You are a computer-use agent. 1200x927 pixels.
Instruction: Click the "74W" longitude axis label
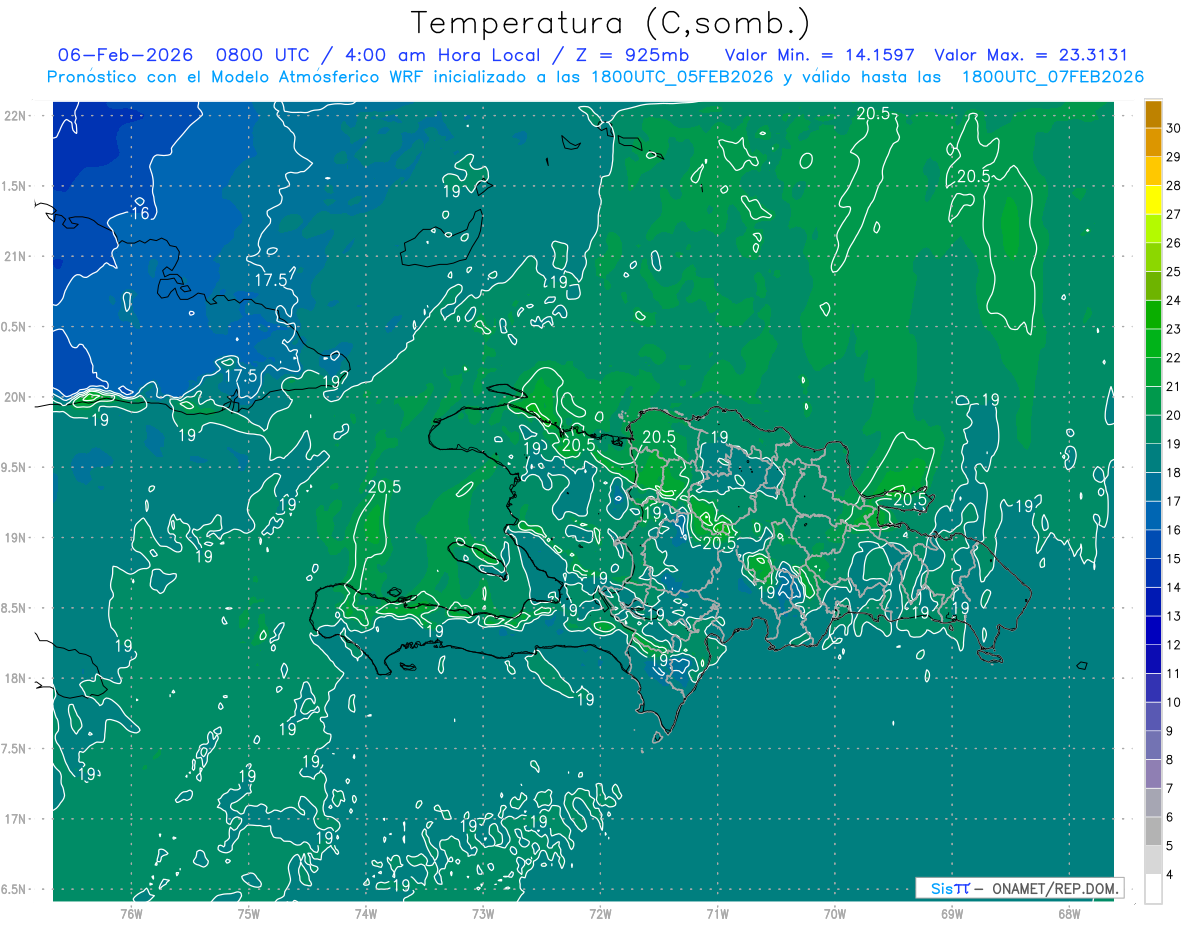(x=365, y=913)
